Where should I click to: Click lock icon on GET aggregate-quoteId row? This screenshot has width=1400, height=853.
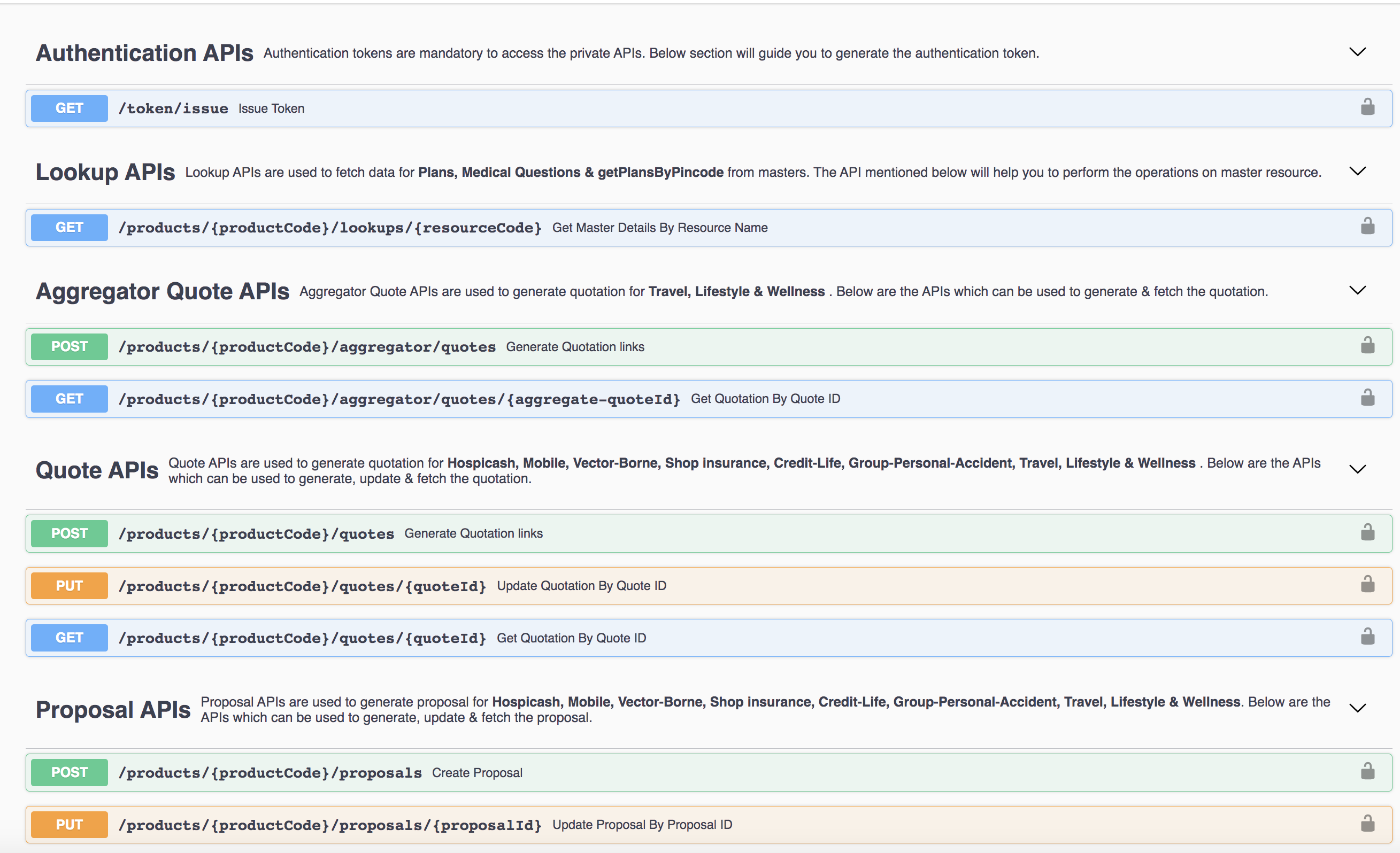[1367, 398]
